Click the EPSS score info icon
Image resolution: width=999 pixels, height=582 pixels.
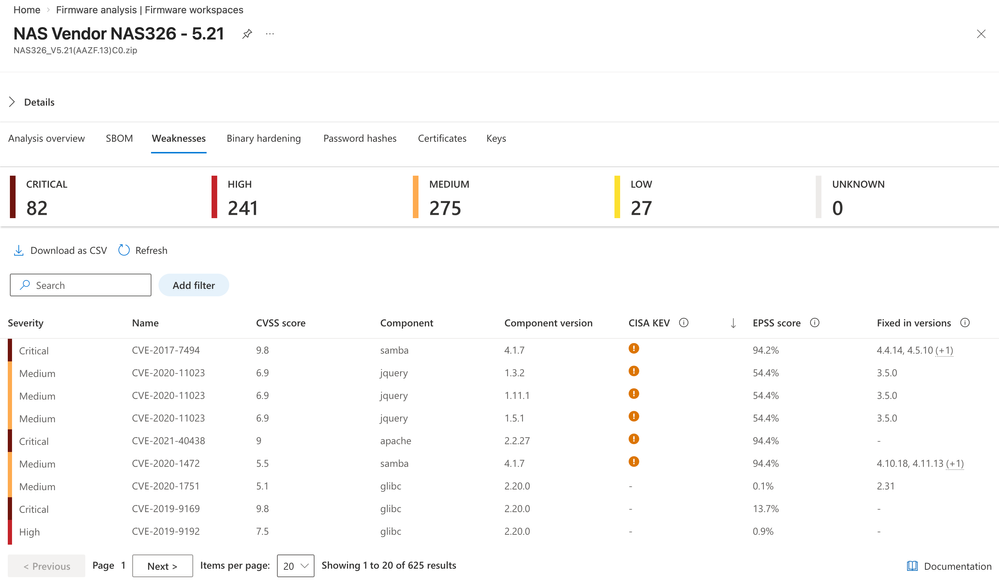[x=814, y=323]
